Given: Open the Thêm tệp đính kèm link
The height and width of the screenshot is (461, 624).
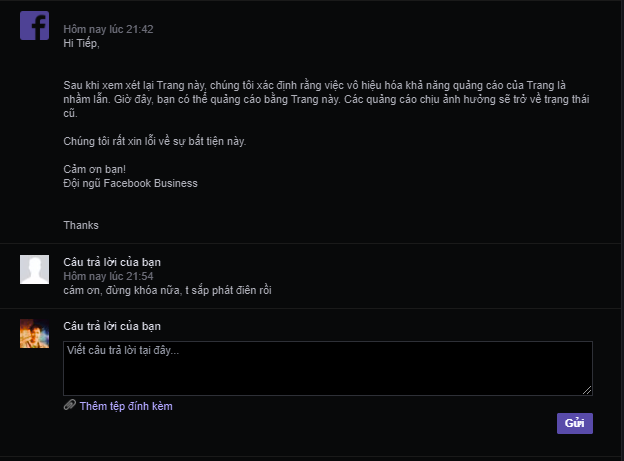Looking at the screenshot, I should 126,406.
